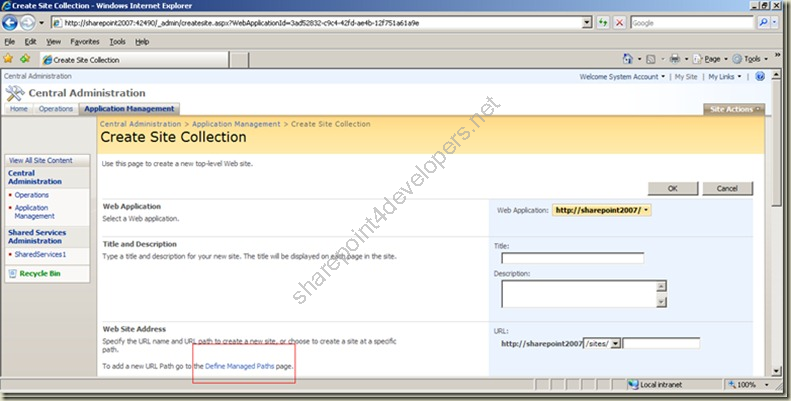Click the Add to Favorites icon
Image resolution: width=791 pixels, height=401 pixels.
(x=25, y=59)
